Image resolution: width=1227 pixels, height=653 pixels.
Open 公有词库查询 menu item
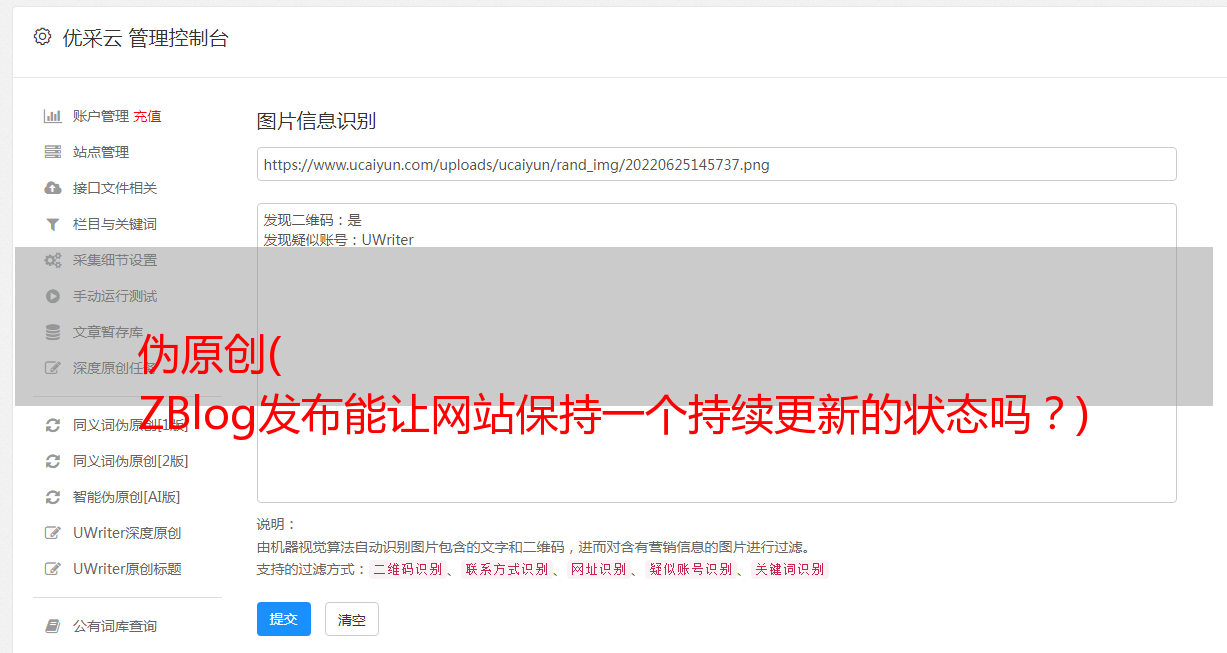(115, 626)
